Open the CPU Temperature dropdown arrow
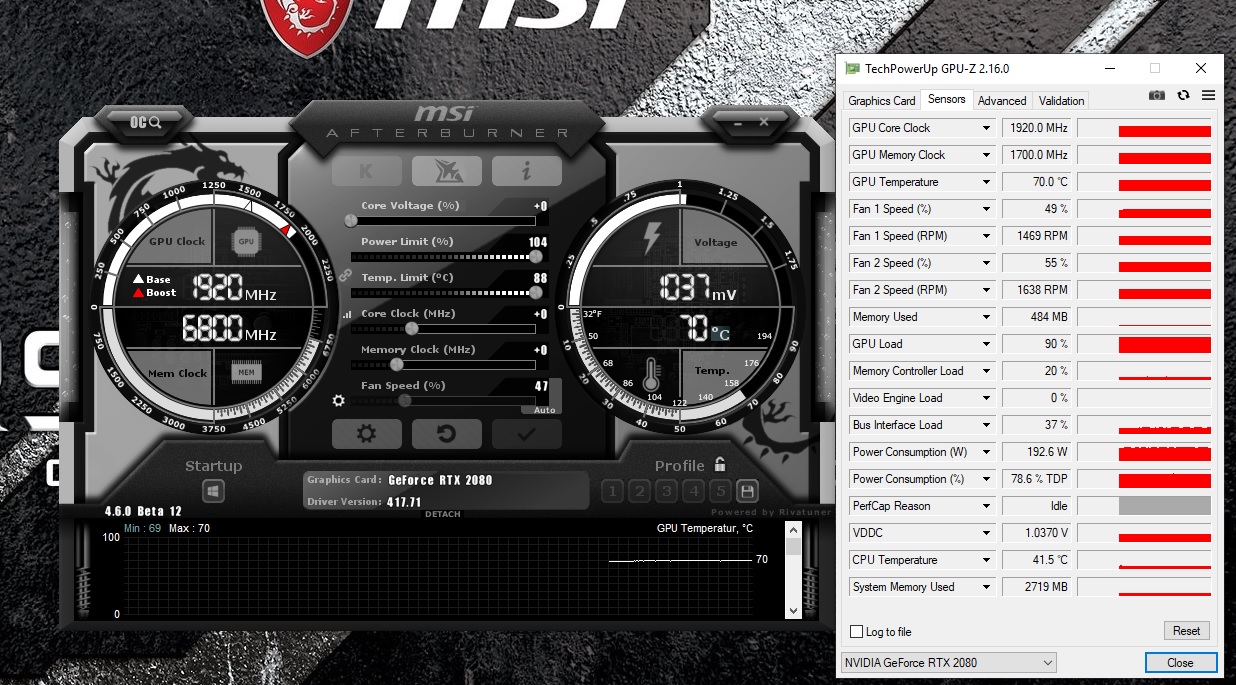The height and width of the screenshot is (685, 1236). [x=987, y=560]
